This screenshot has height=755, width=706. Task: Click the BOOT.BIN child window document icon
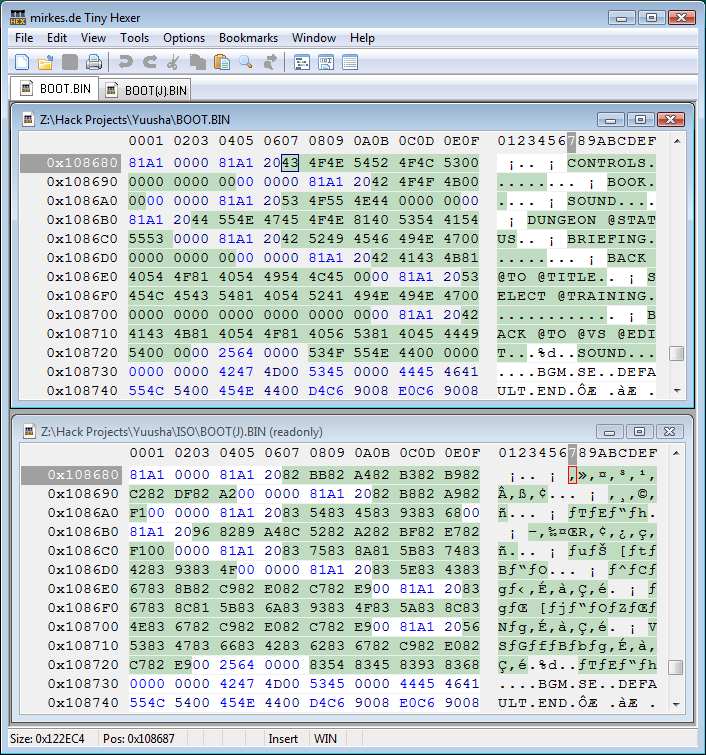coord(28,119)
